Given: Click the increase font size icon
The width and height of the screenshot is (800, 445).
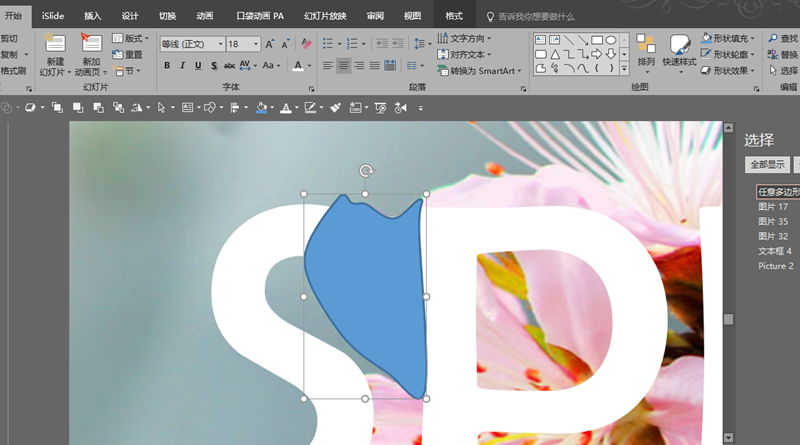Looking at the screenshot, I should pyautogui.click(x=269, y=44).
